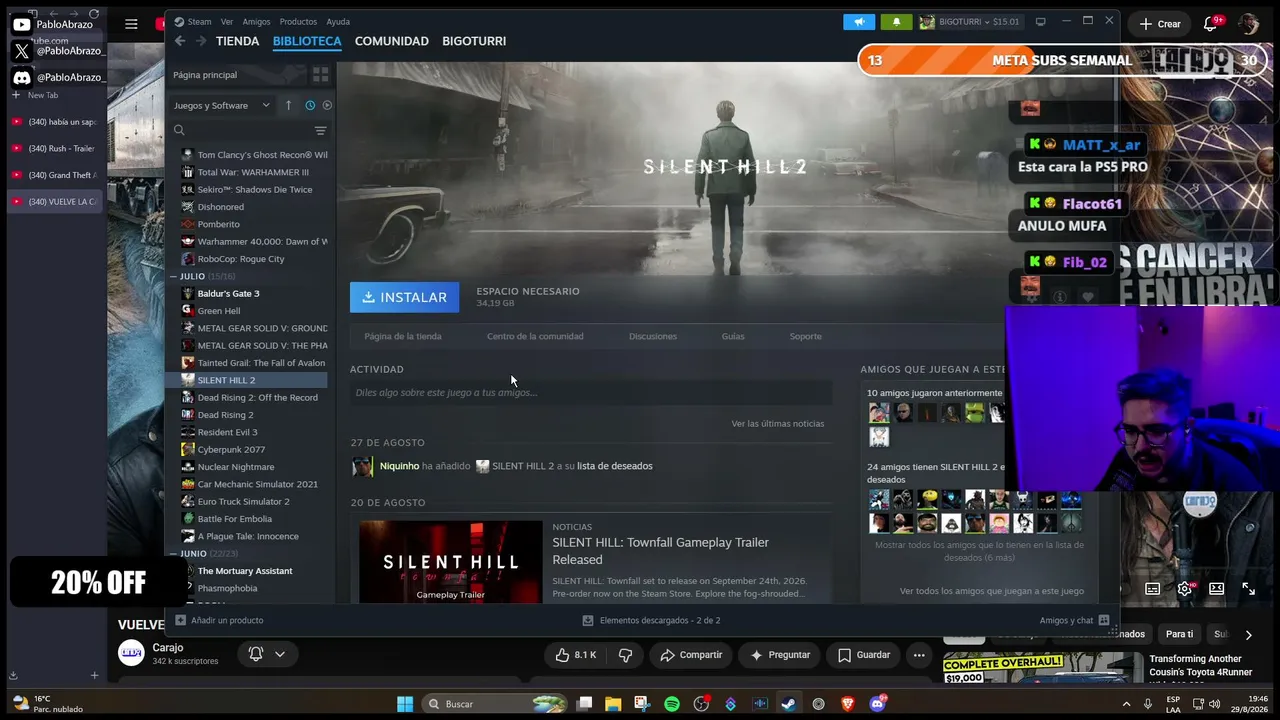1280x720 pixels.
Task: Click the Steam forward navigation arrow
Action: point(201,41)
